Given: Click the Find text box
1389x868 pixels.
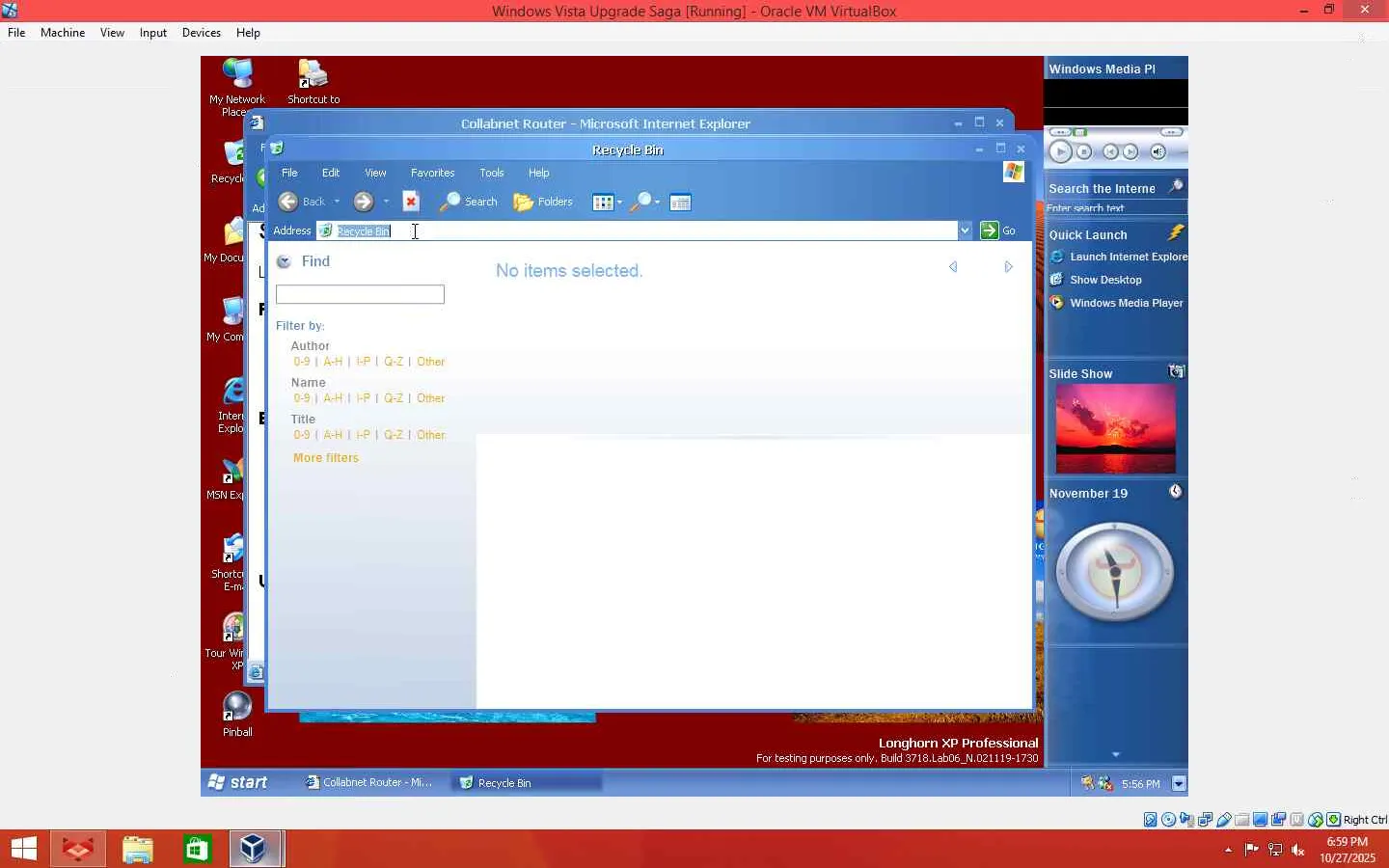Looking at the screenshot, I should [x=360, y=294].
